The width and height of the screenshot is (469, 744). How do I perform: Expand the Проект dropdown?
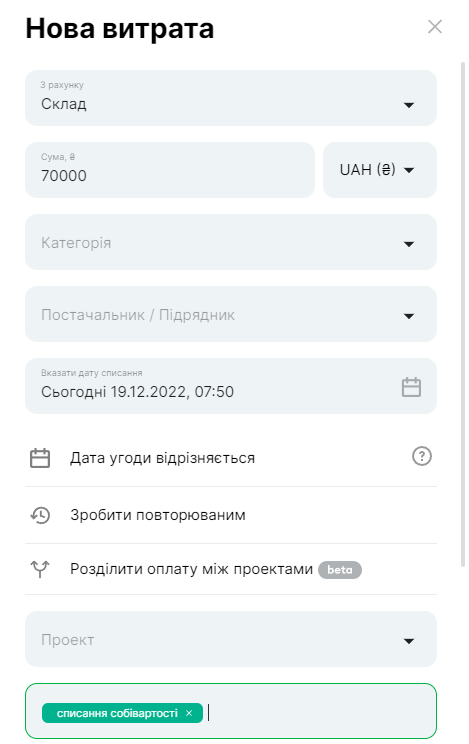(x=231, y=639)
